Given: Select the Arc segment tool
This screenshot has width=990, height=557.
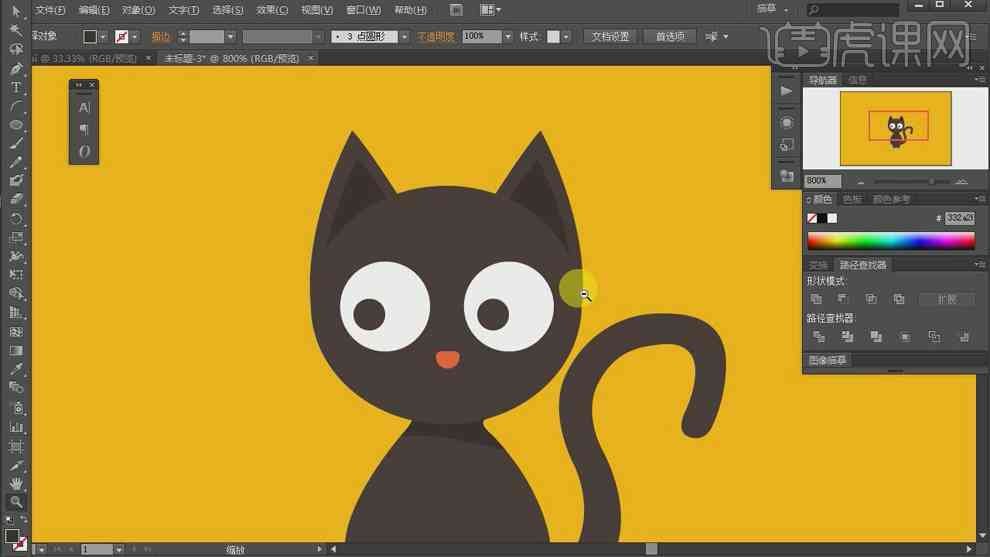Looking at the screenshot, I should point(16,106).
